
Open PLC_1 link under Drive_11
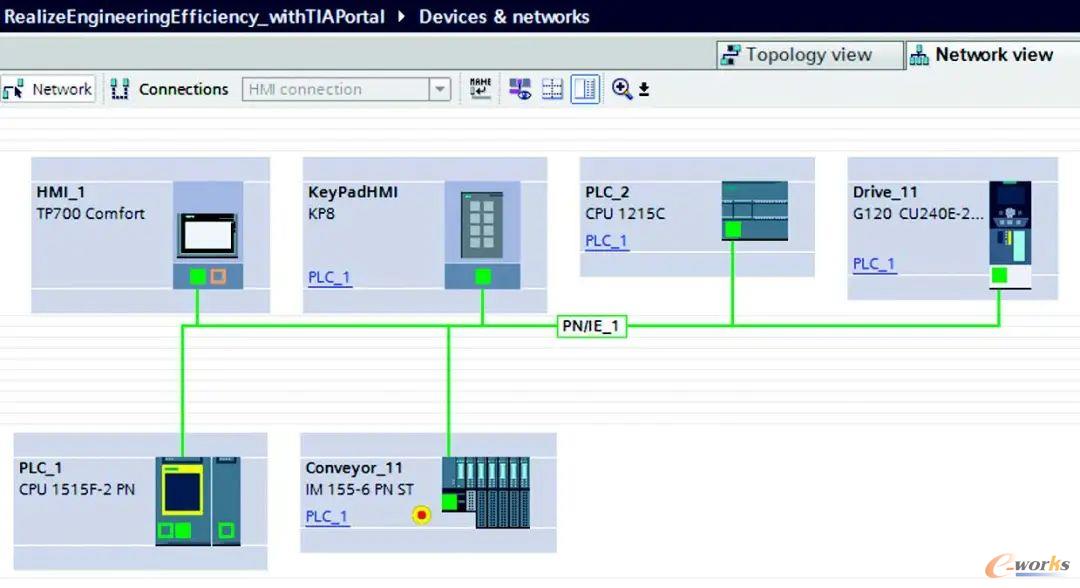(x=874, y=264)
